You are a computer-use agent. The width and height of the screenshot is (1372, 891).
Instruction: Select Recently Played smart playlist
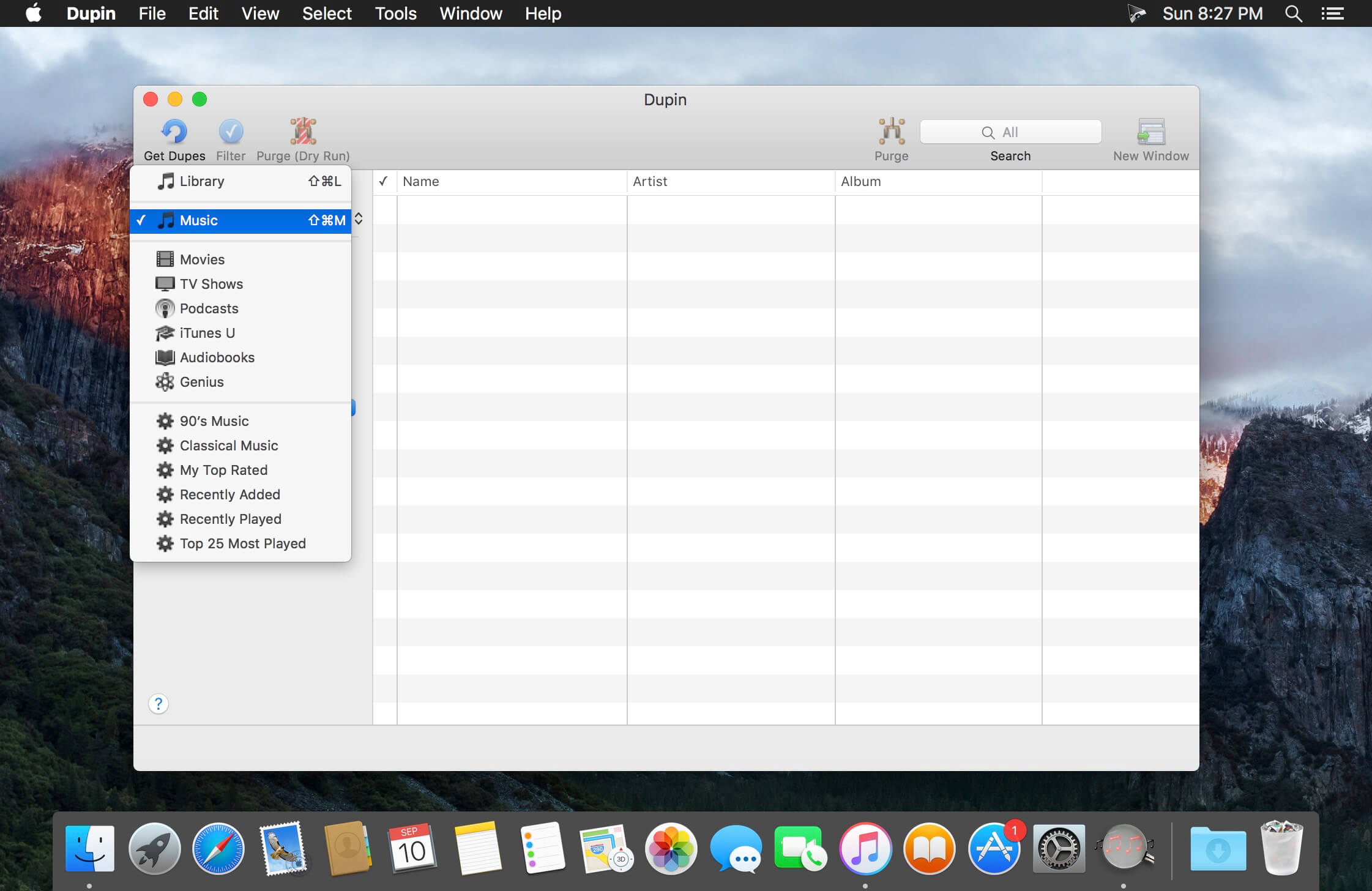coord(240,519)
